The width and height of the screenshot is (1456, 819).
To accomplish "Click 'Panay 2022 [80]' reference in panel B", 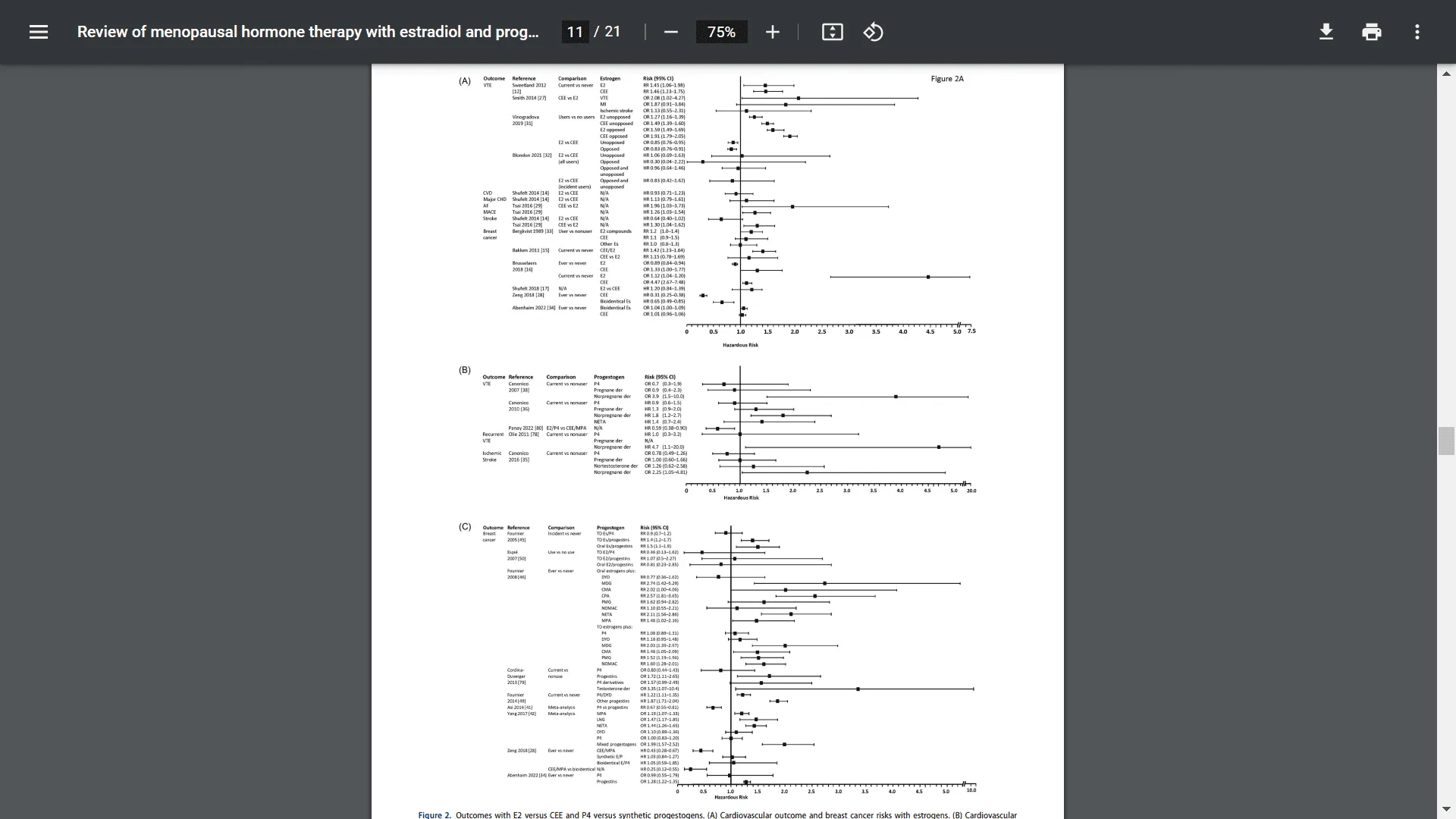I will click(x=526, y=428).
